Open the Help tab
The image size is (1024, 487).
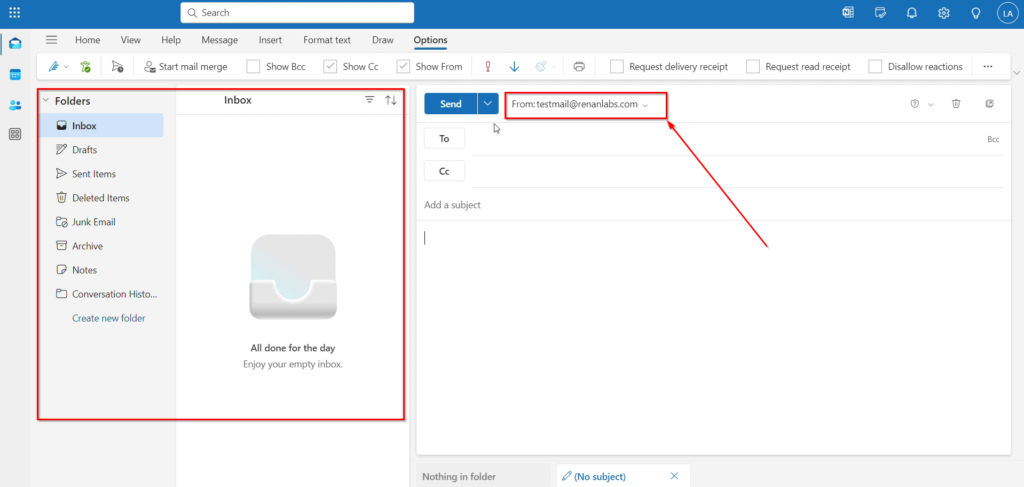(170, 40)
